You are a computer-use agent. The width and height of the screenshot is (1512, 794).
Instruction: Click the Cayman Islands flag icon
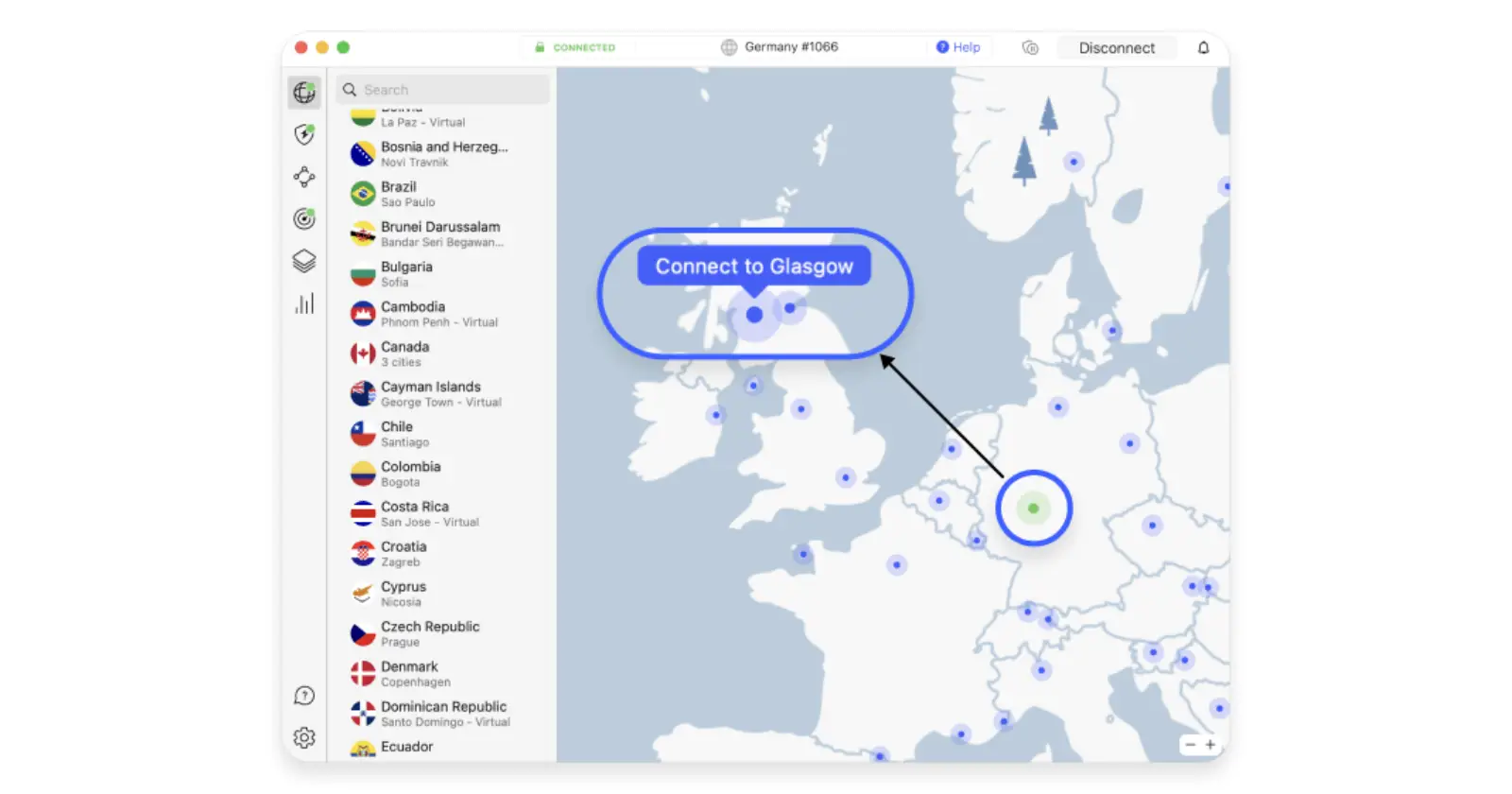363,393
